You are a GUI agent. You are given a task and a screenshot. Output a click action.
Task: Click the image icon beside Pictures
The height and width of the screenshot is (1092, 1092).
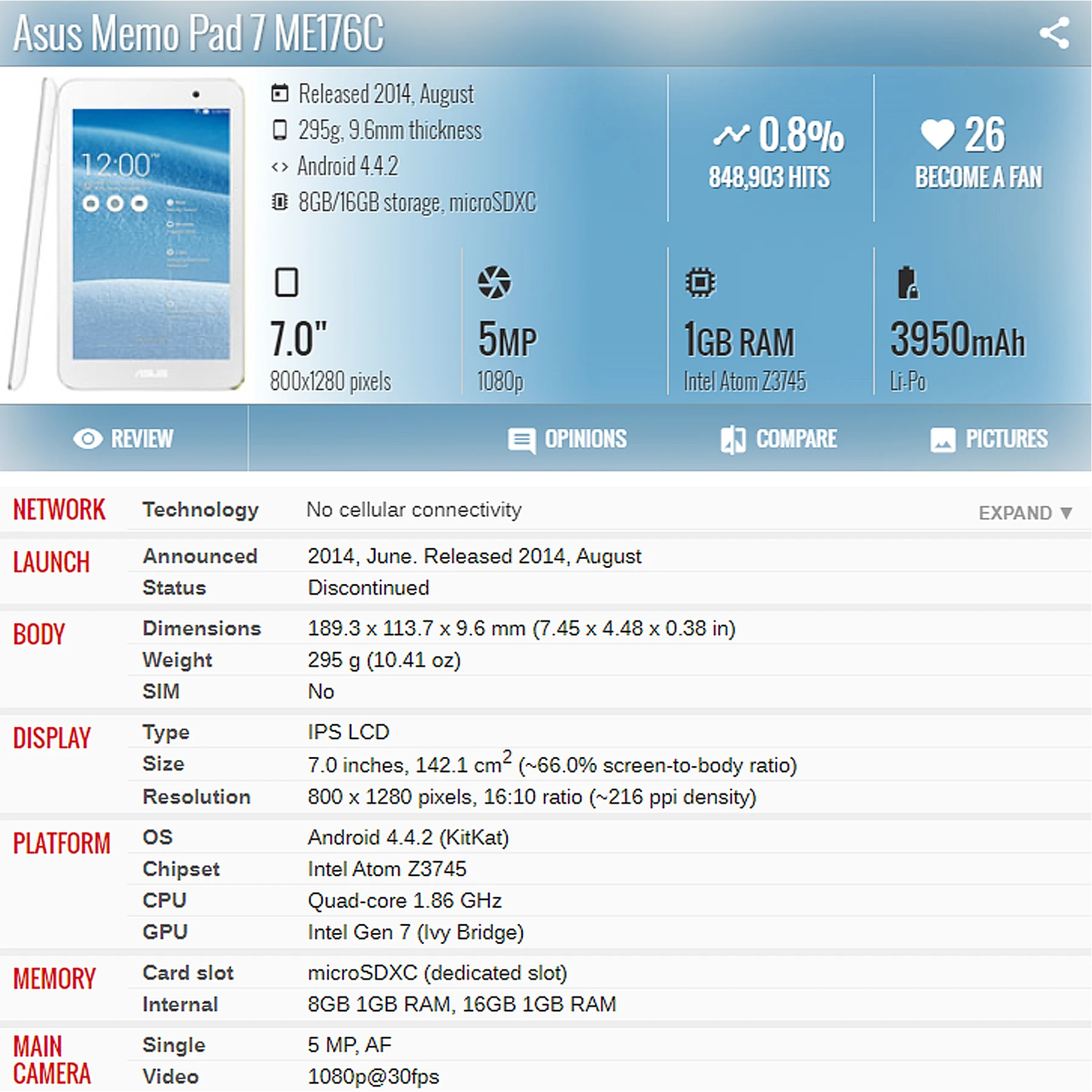[943, 440]
